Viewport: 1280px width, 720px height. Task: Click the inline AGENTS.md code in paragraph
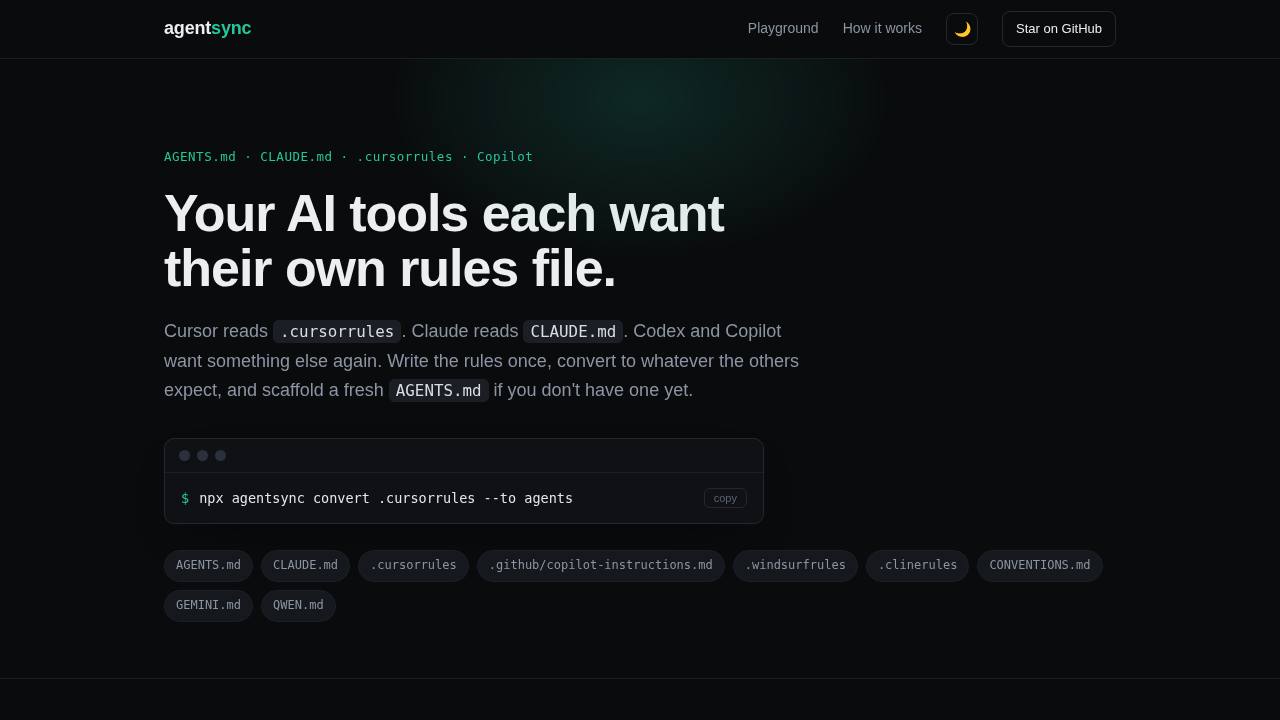pyautogui.click(x=439, y=390)
